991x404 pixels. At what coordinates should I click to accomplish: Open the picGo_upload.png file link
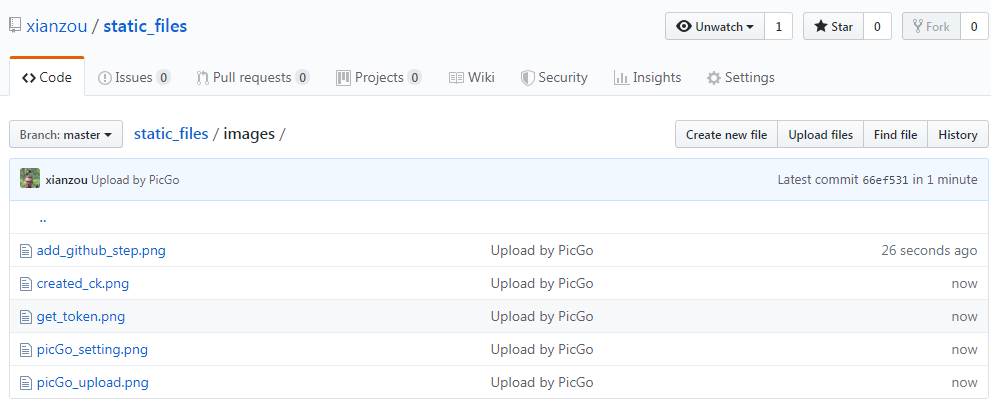(92, 383)
